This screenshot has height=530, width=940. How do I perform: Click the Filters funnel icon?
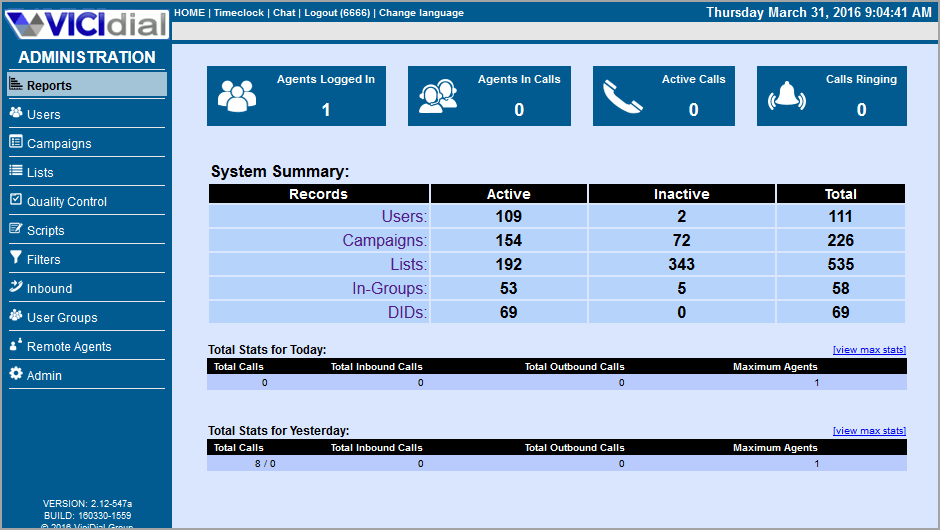coord(16,258)
